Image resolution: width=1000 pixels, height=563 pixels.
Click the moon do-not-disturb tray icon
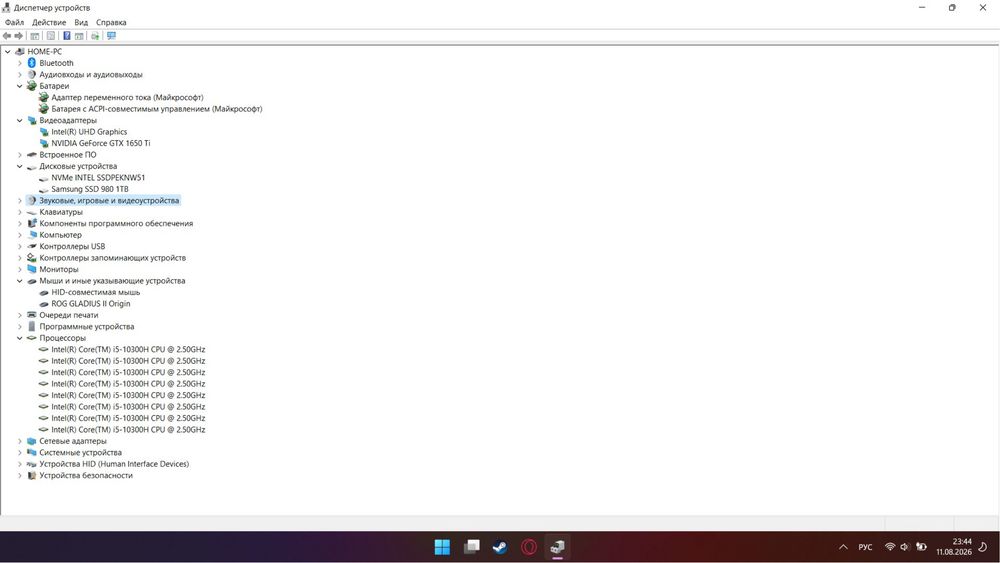[x=983, y=546]
